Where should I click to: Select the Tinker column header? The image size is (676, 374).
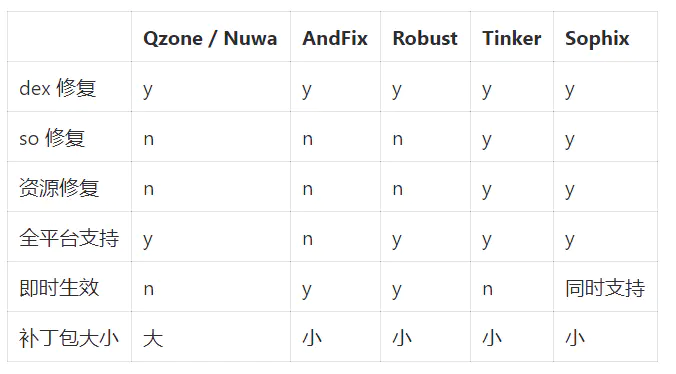click(511, 38)
